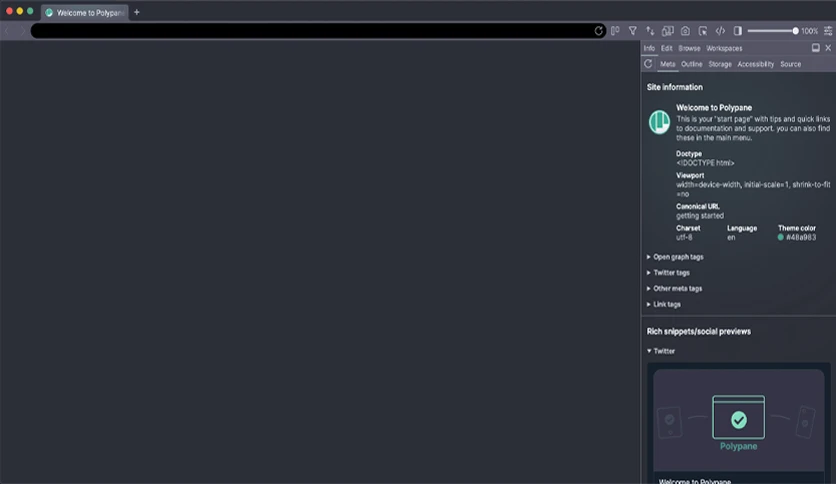Select the Meta sub-tab
The height and width of the screenshot is (484, 836).
(668, 64)
